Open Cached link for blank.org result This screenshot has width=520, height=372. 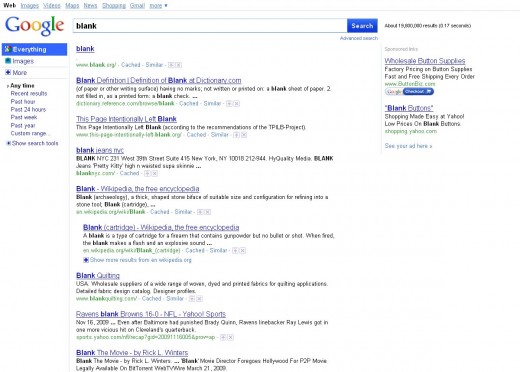pyautogui.click(x=131, y=65)
